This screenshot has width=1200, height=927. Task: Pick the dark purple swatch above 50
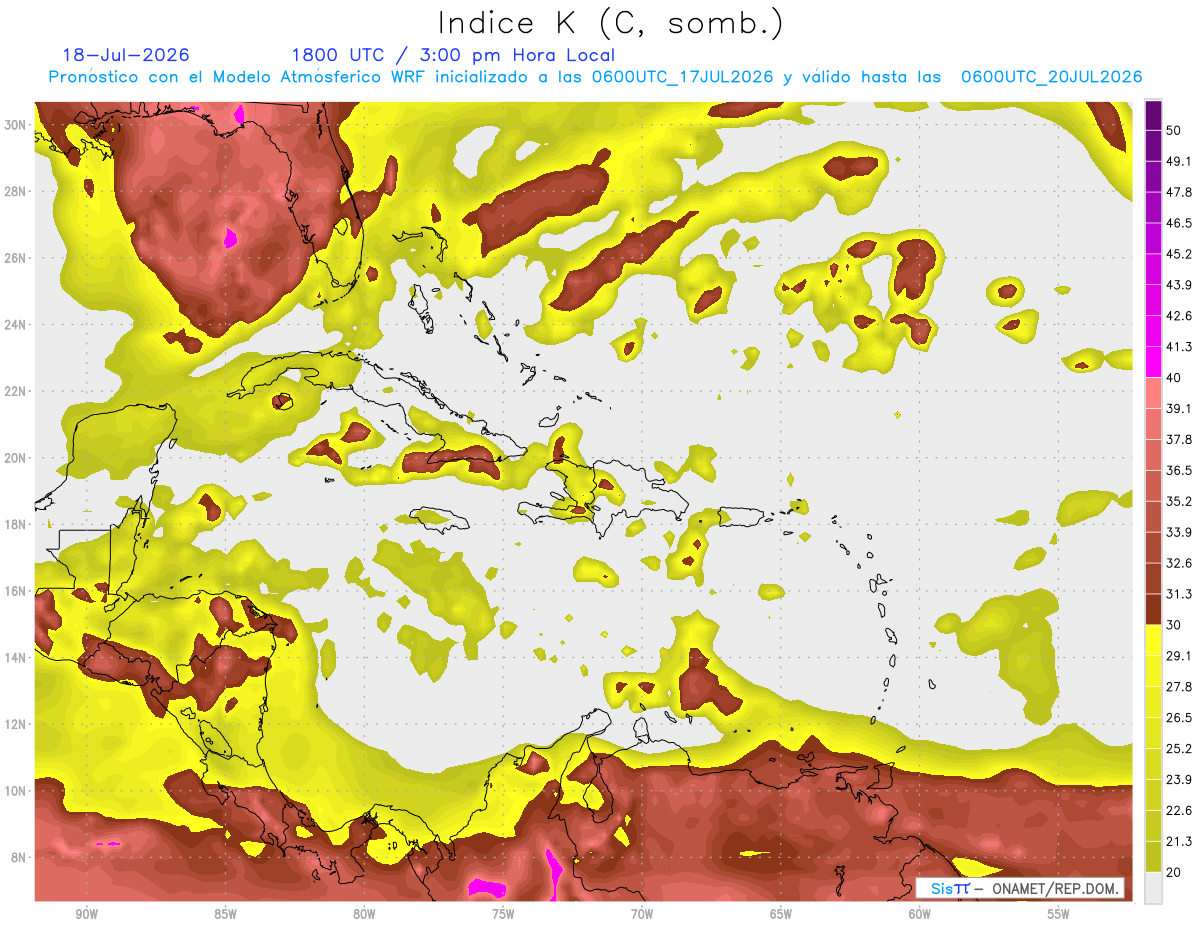(x=1153, y=115)
